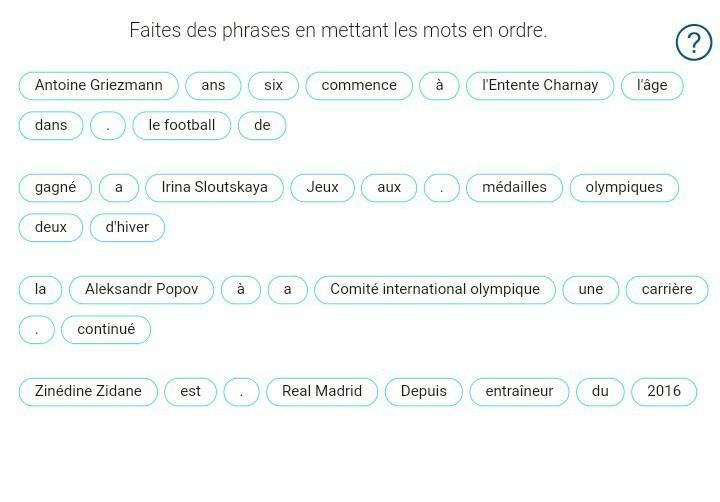The width and height of the screenshot is (720, 502).
Task: Select 'Comité international olympique' chip
Action: (435, 290)
